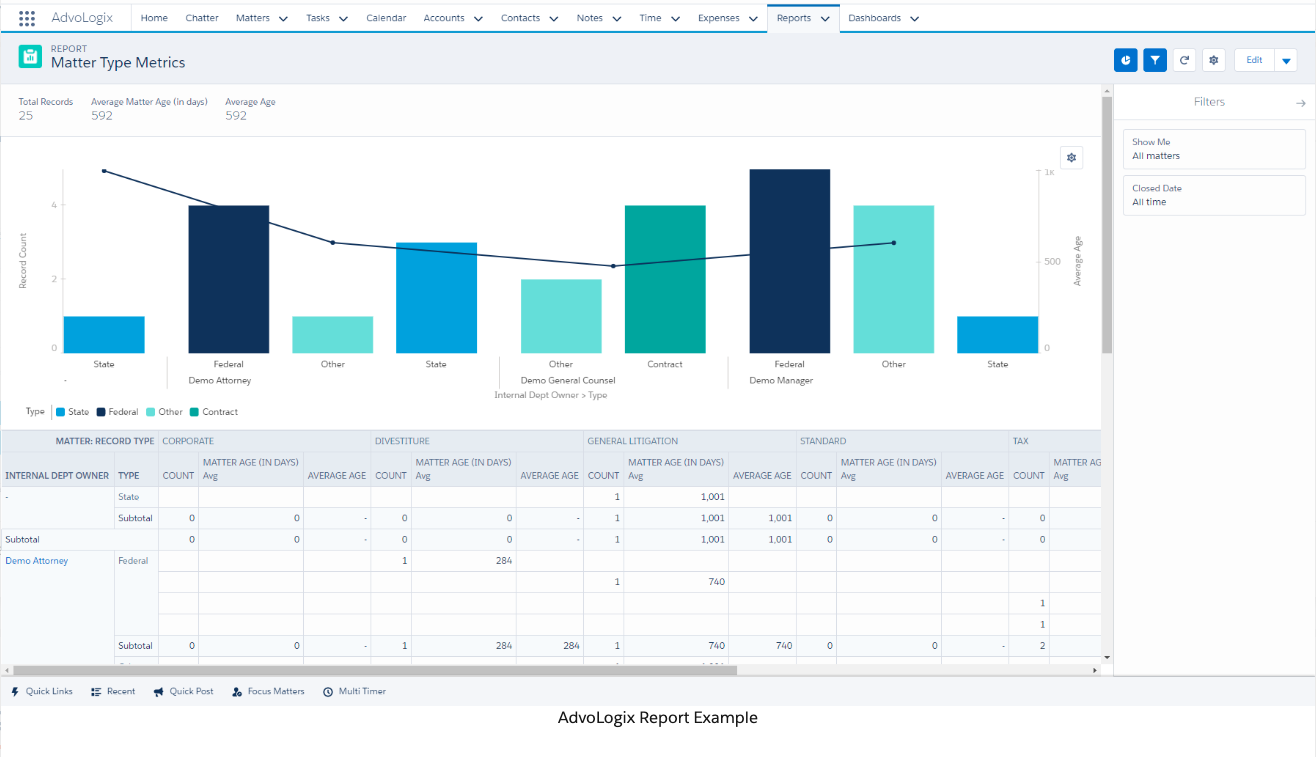Open the App Launcher waffle icon

[25, 17]
